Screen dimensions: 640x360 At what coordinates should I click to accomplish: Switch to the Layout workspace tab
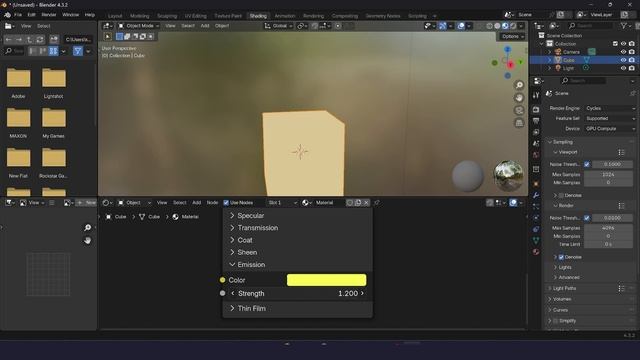[x=115, y=16]
